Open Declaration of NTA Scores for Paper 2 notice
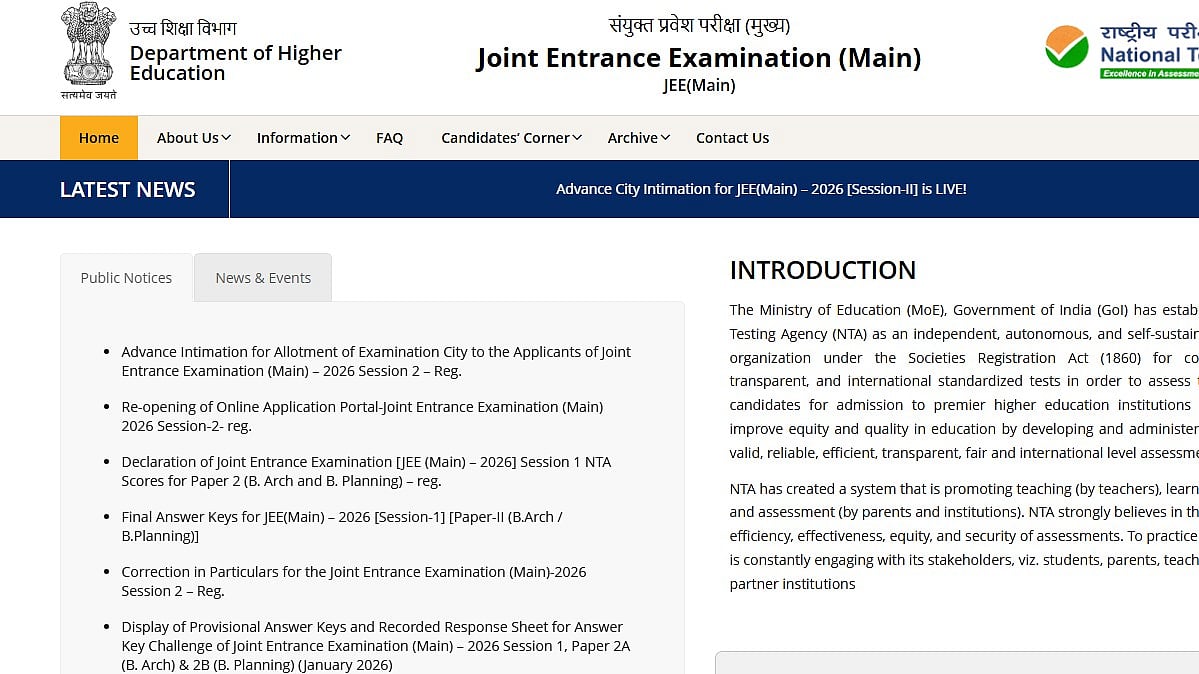Image resolution: width=1199 pixels, height=674 pixels. (365, 471)
